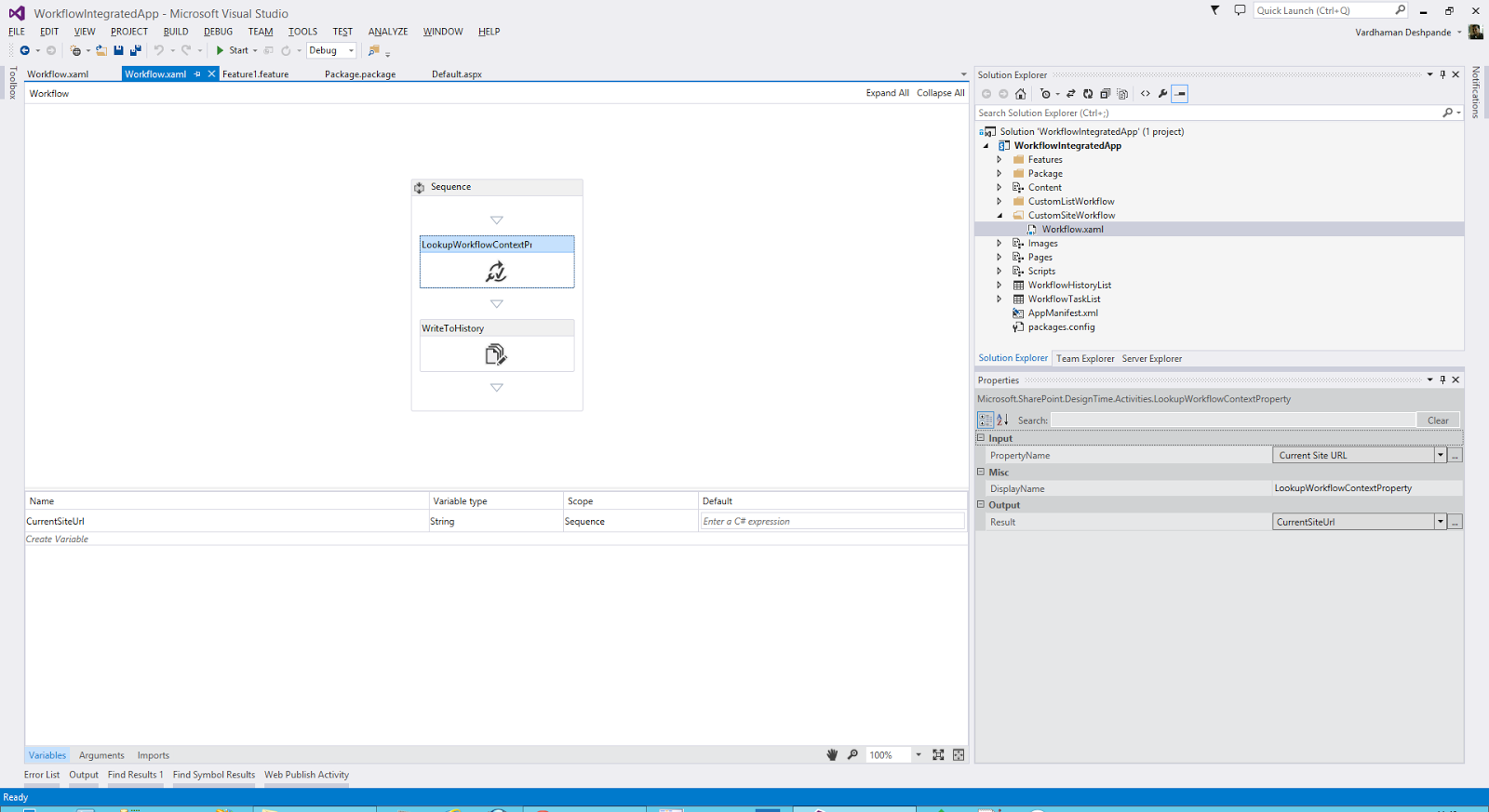Viewport: 1489px width, 812px height.
Task: Open the Debug configuration dropdown
Action: pos(351,51)
